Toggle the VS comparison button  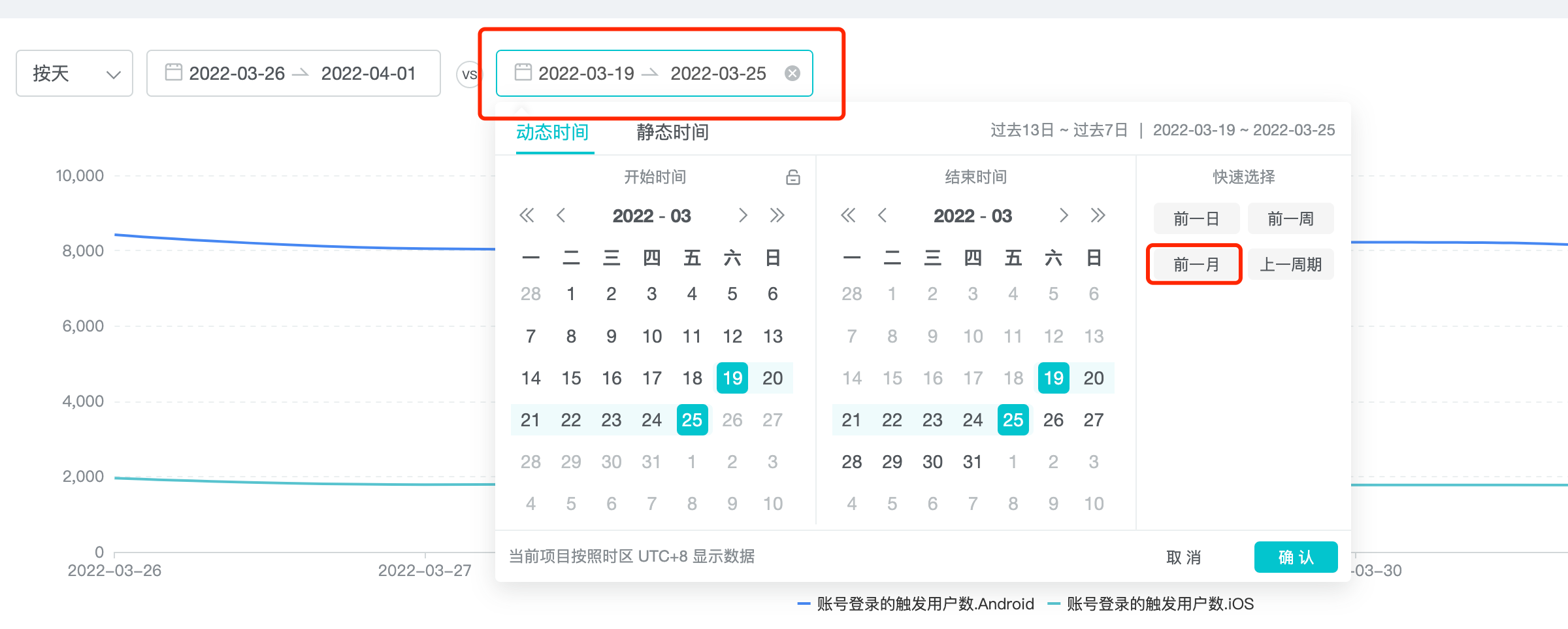click(x=468, y=75)
